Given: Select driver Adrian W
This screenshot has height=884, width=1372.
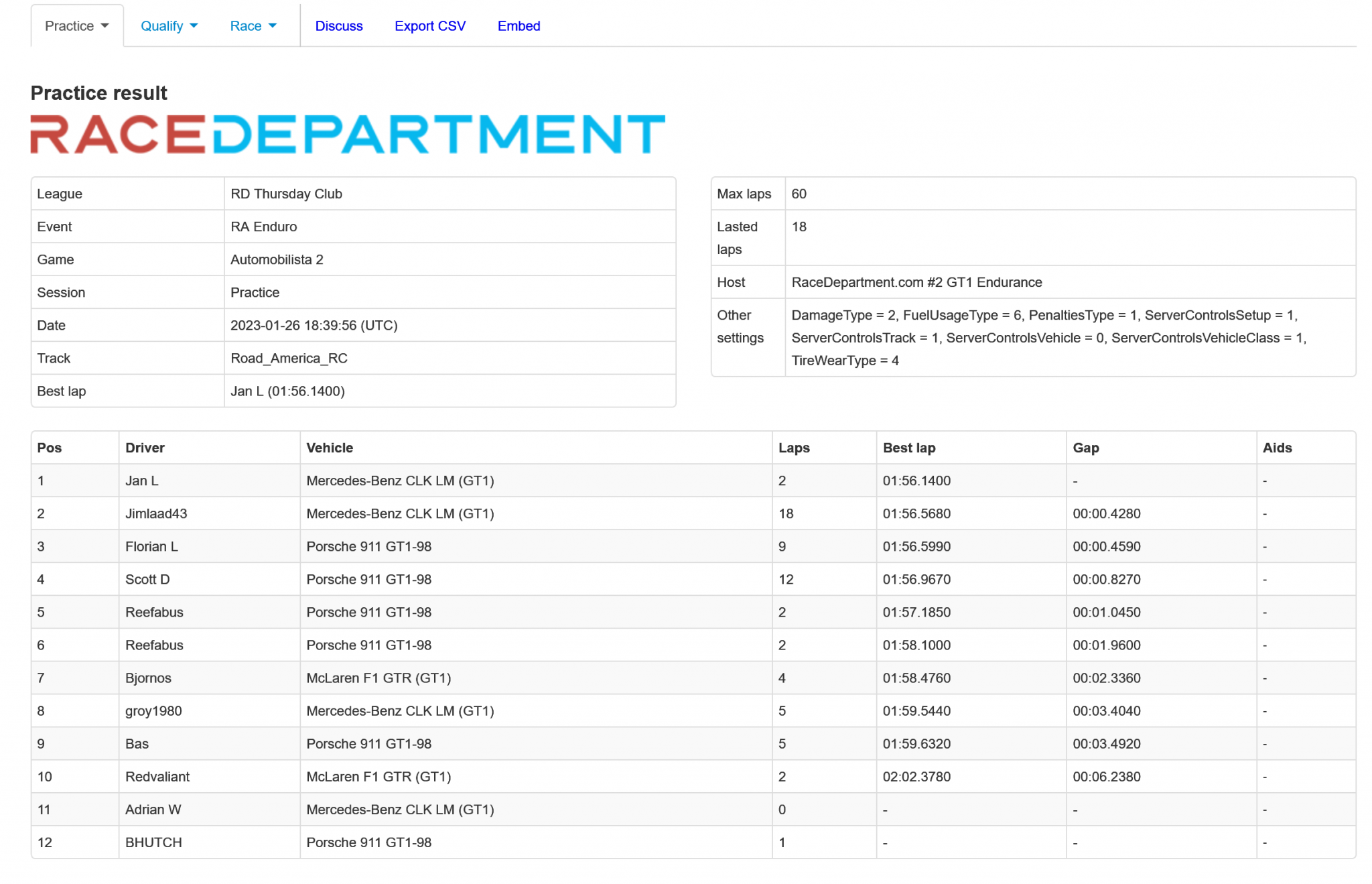Looking at the screenshot, I should pyautogui.click(x=153, y=809).
